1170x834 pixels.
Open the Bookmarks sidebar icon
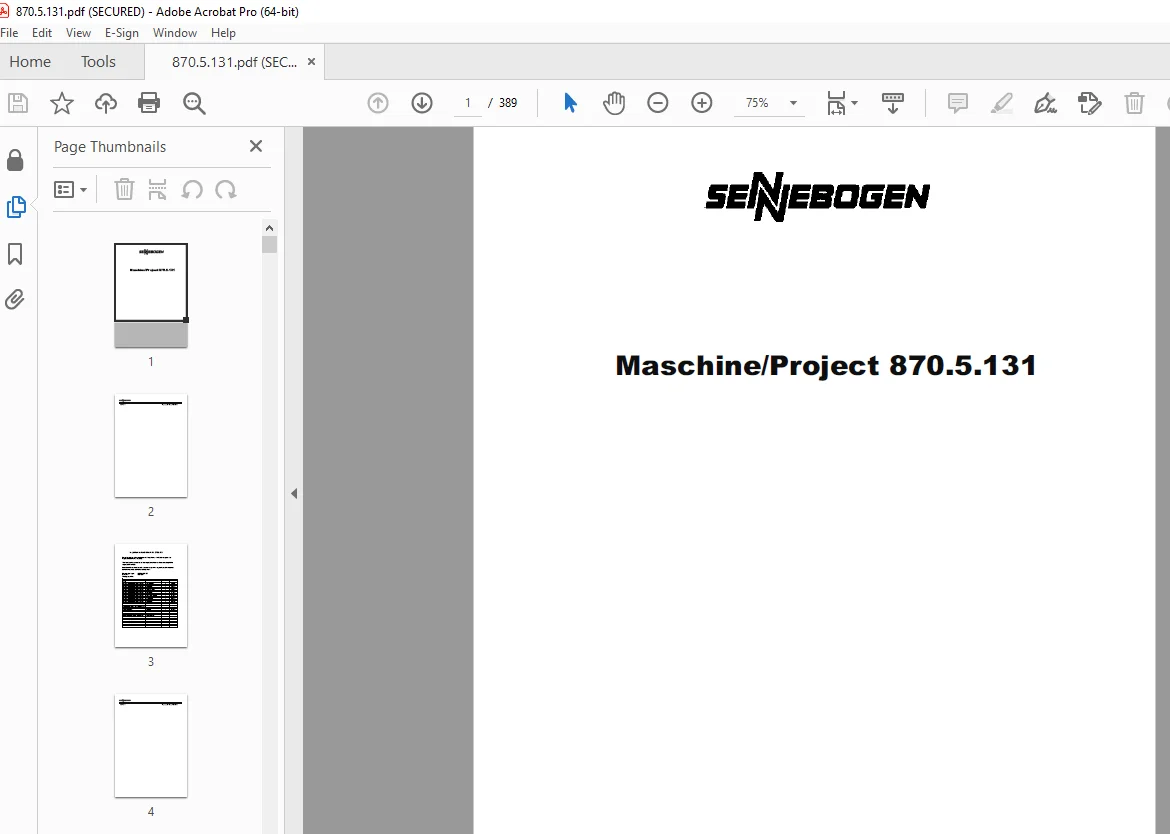[15, 254]
